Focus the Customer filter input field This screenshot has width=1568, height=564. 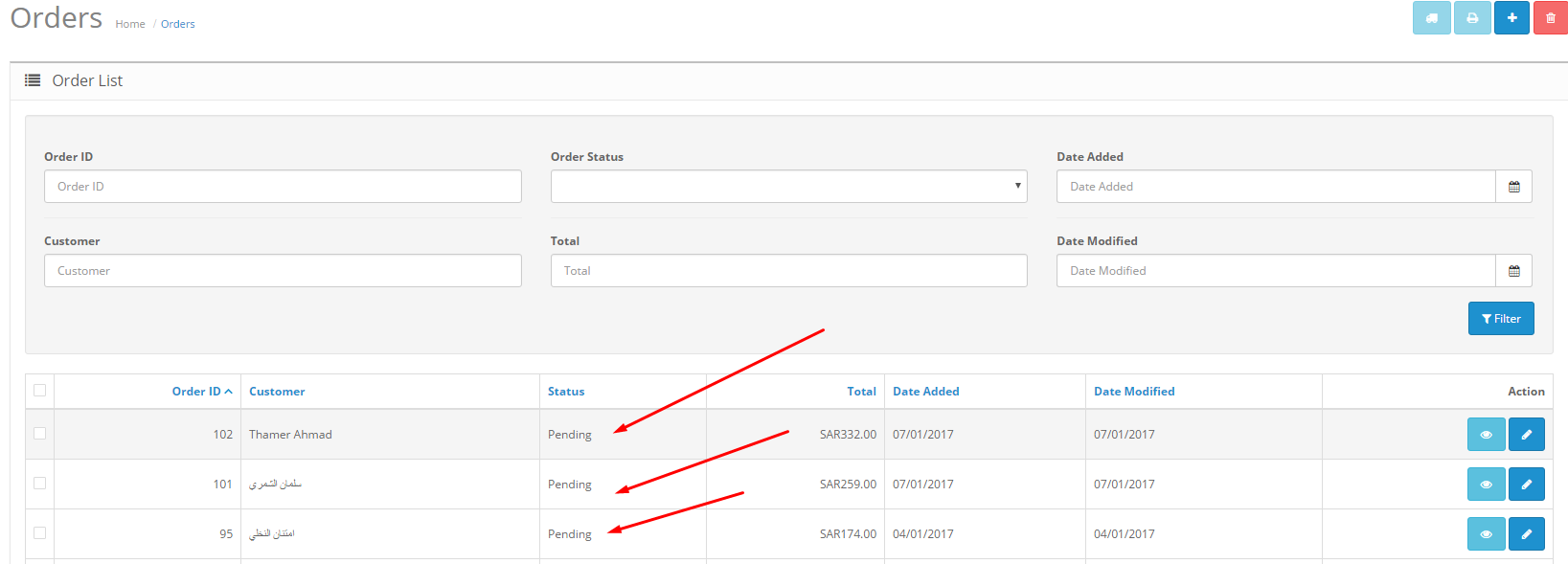283,271
